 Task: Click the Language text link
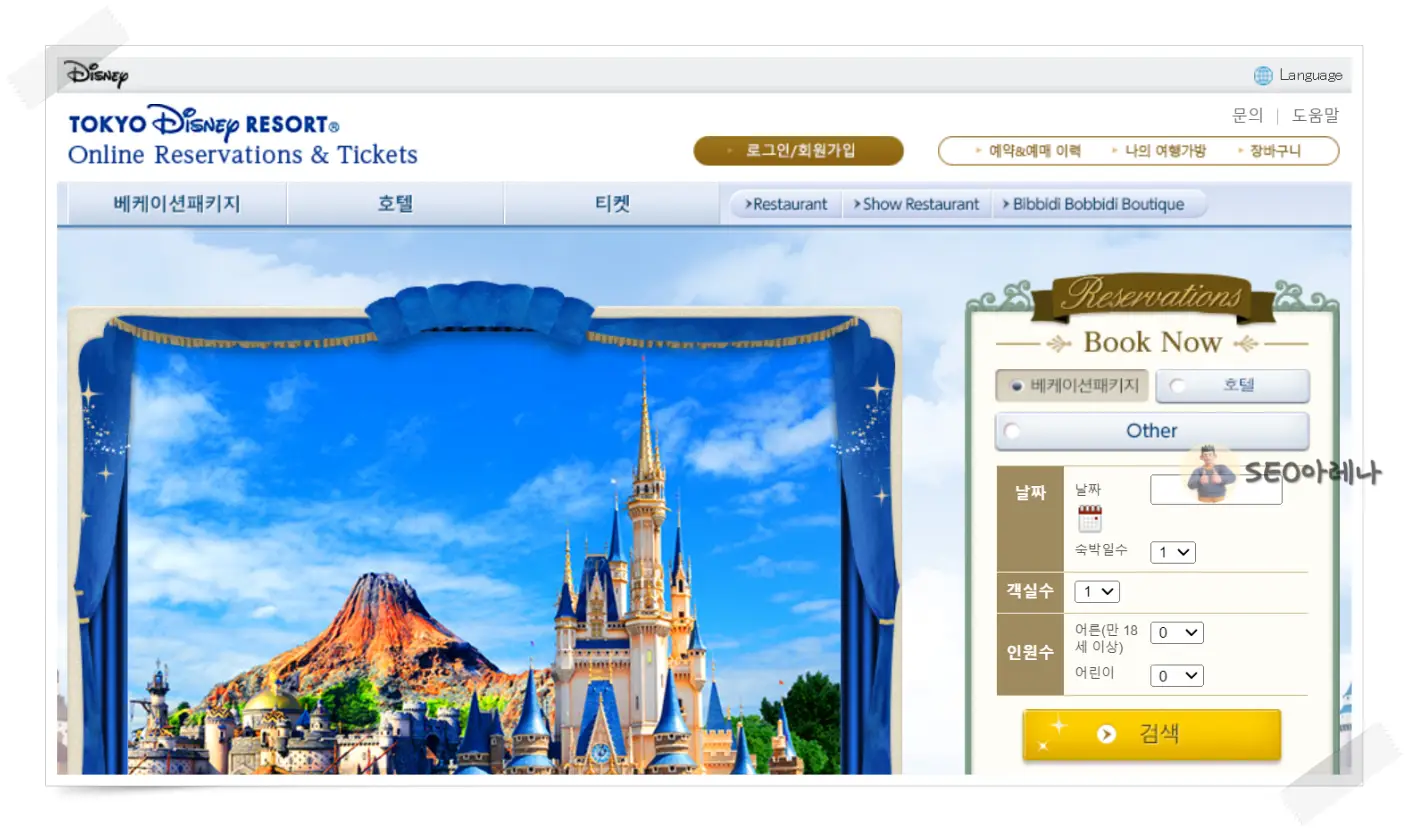[x=1311, y=75]
